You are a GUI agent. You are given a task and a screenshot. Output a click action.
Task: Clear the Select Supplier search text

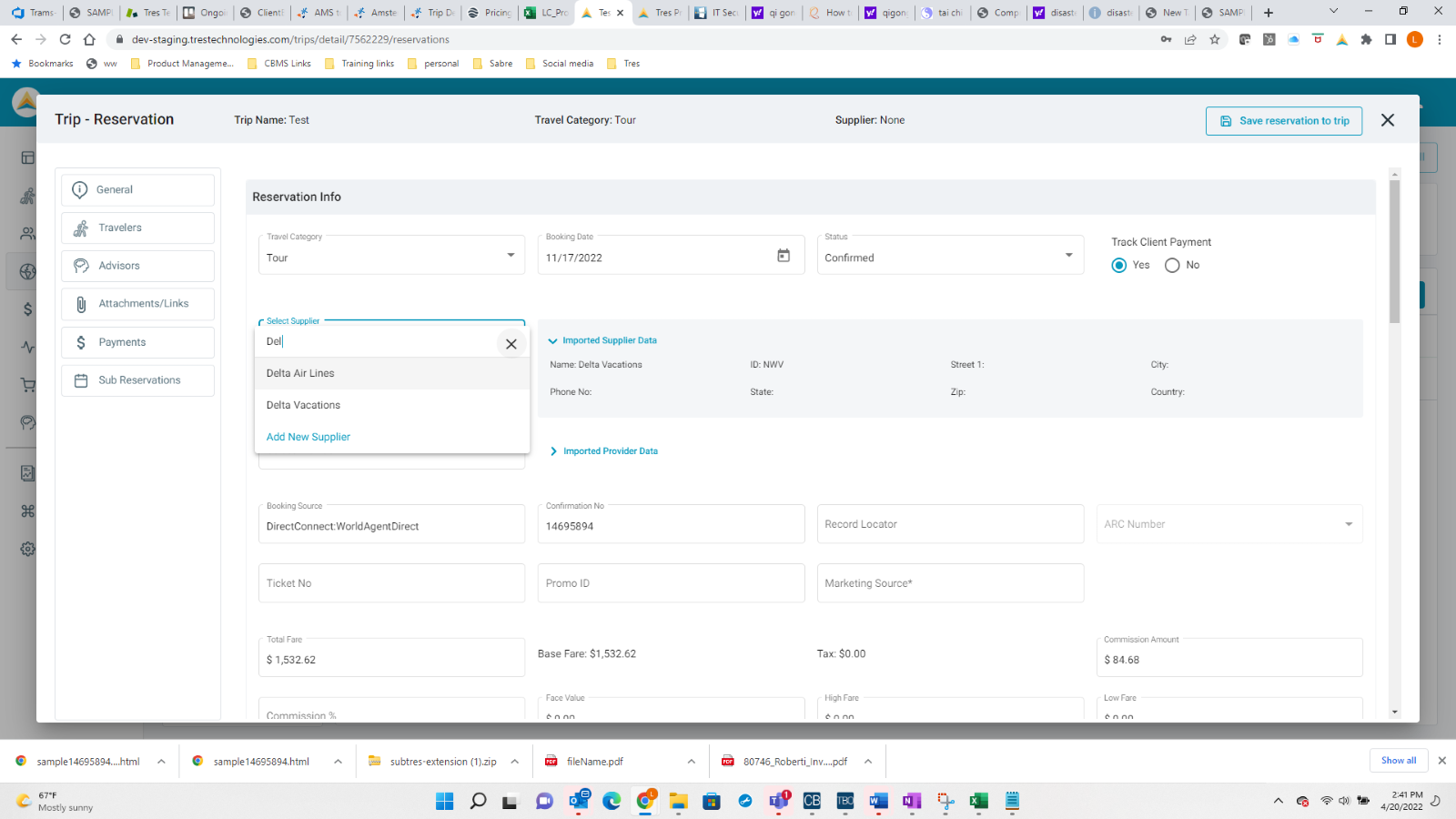pos(511,344)
